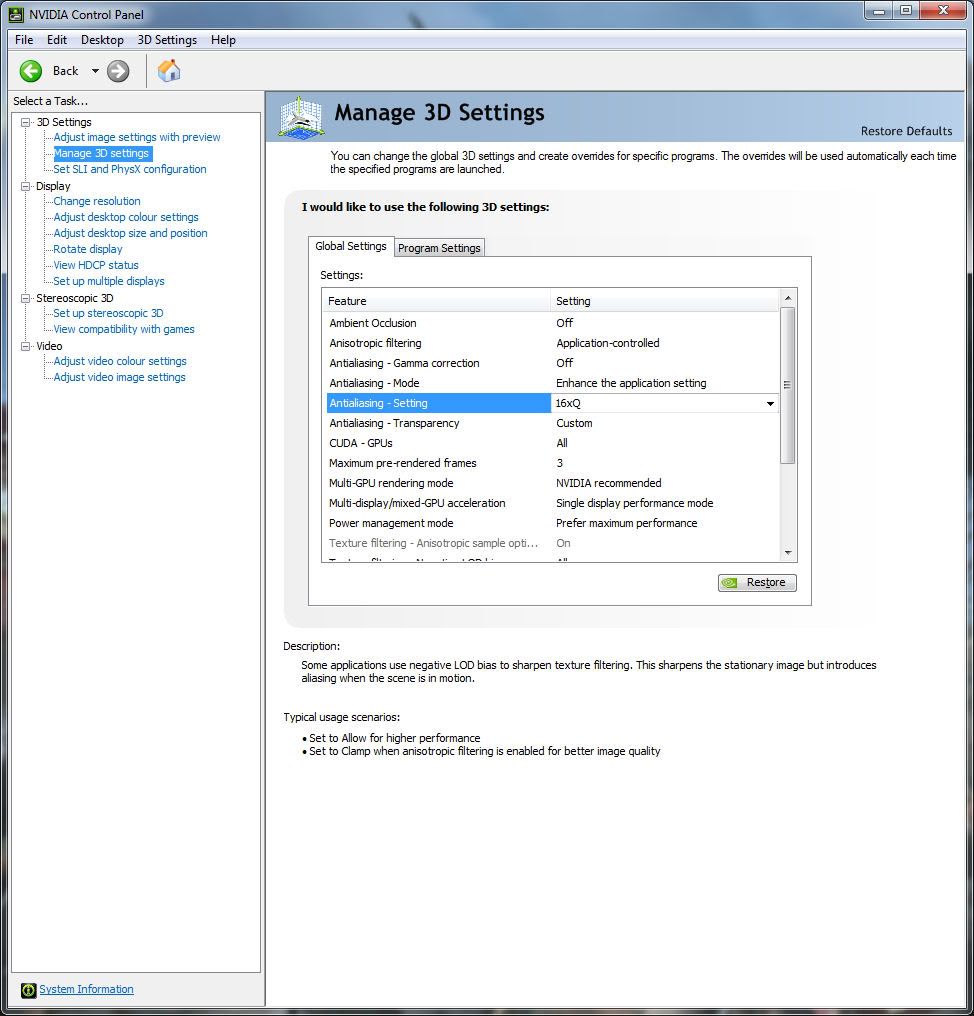Select Power management mode row
974x1016 pixels.
552,523
